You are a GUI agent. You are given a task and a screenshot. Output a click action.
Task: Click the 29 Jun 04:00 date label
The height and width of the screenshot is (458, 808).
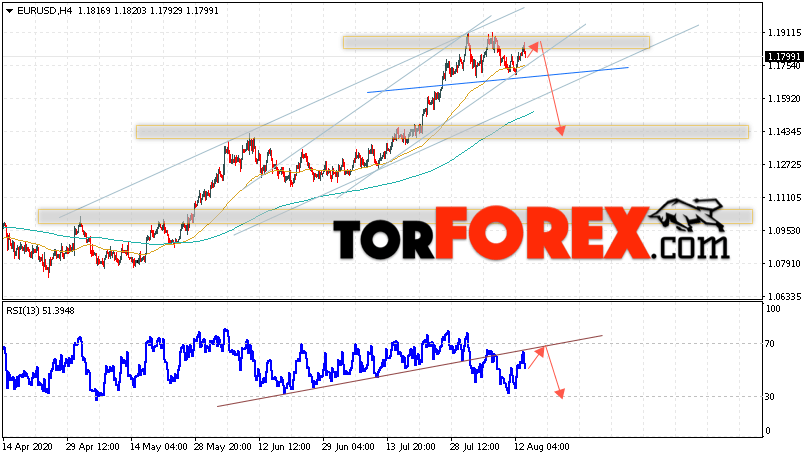(348, 447)
